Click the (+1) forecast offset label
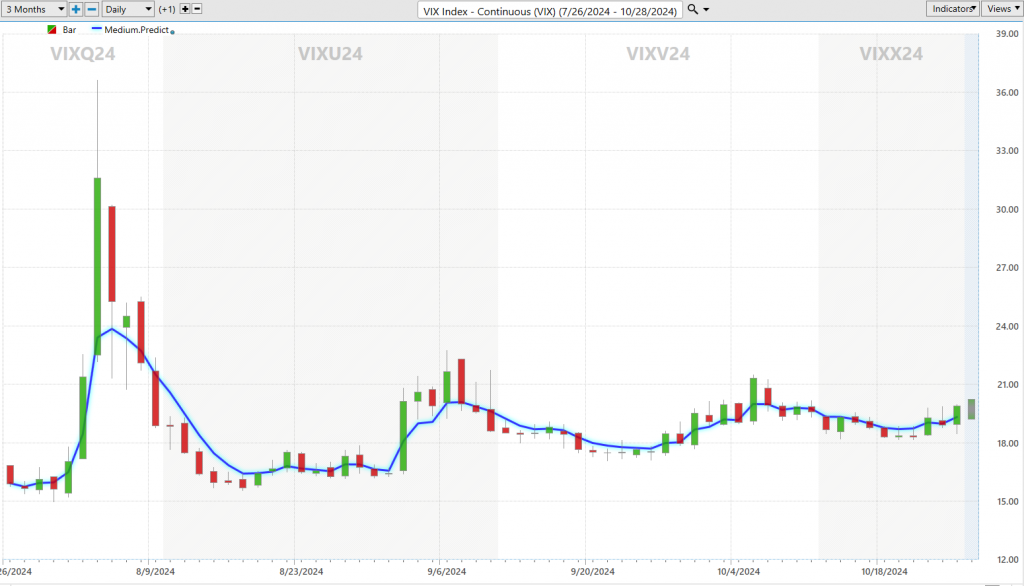 (167, 9)
